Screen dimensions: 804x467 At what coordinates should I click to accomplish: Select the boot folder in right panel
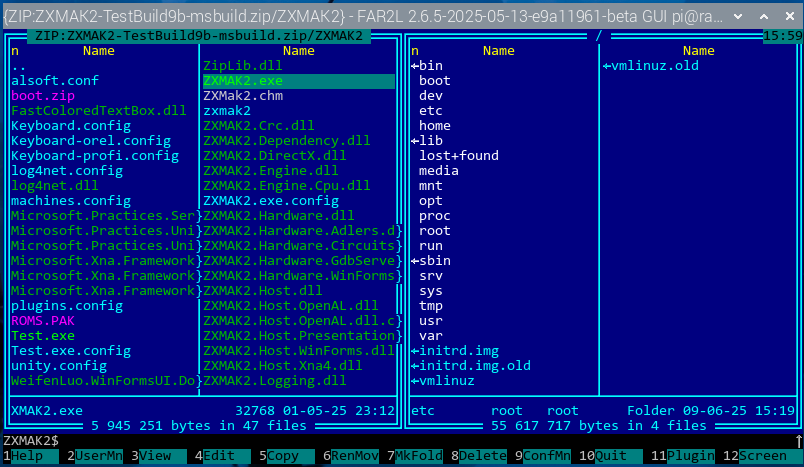click(435, 81)
